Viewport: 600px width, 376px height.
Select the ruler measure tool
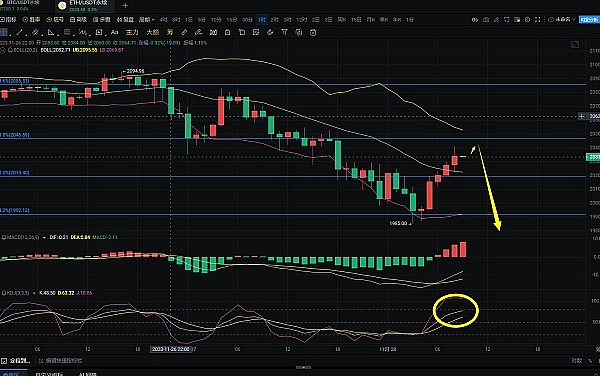click(184, 33)
